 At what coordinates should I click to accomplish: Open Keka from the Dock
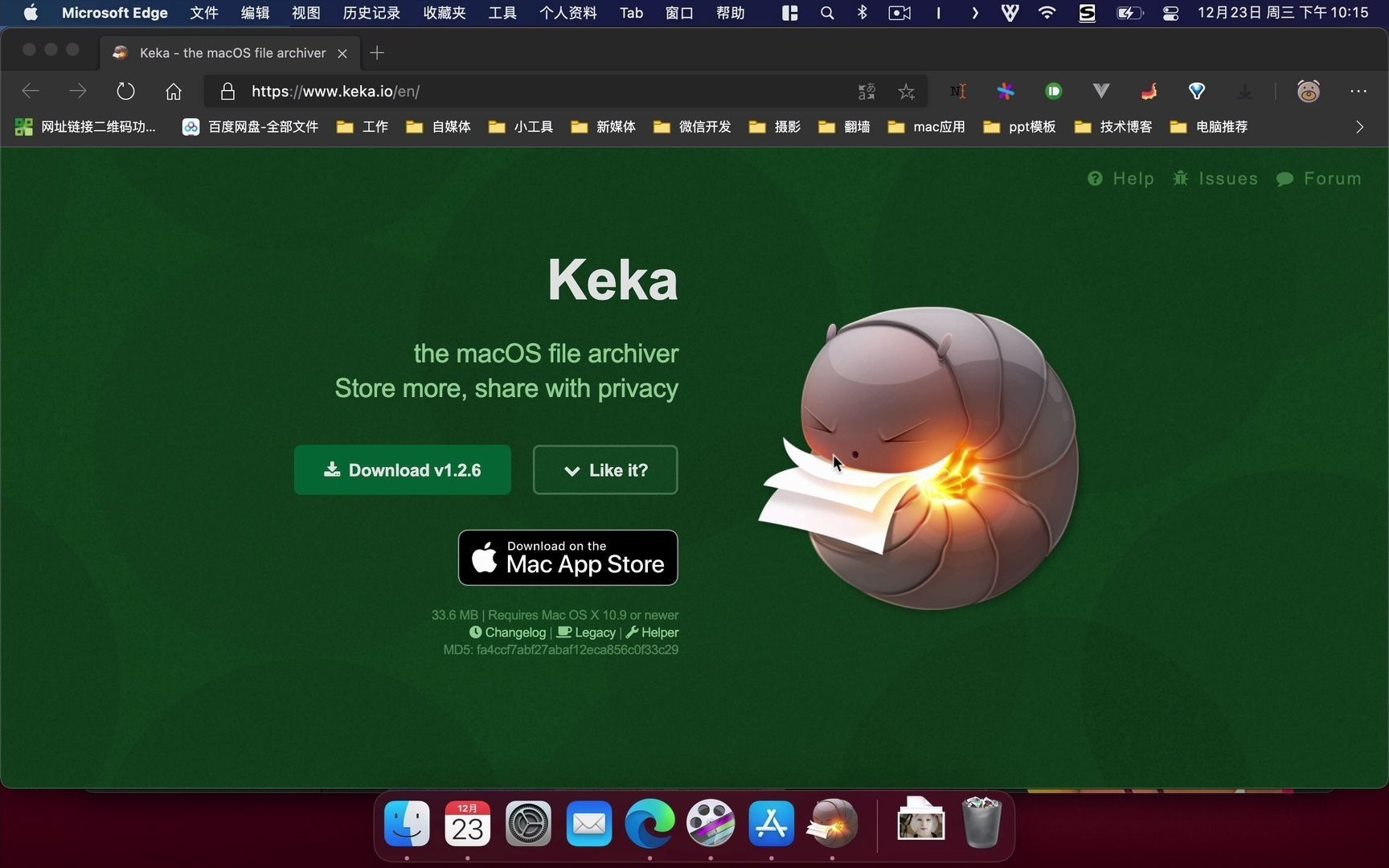(833, 824)
